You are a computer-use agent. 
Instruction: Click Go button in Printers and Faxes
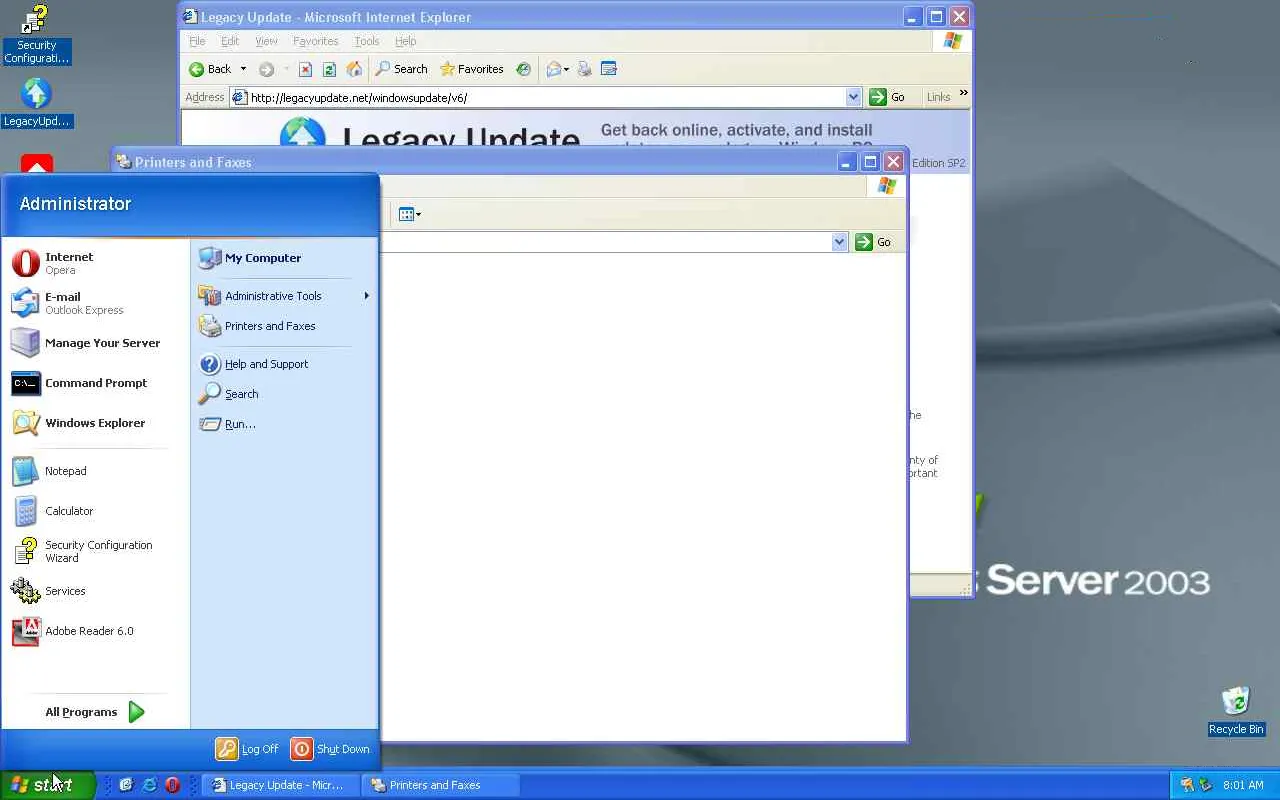click(x=873, y=242)
